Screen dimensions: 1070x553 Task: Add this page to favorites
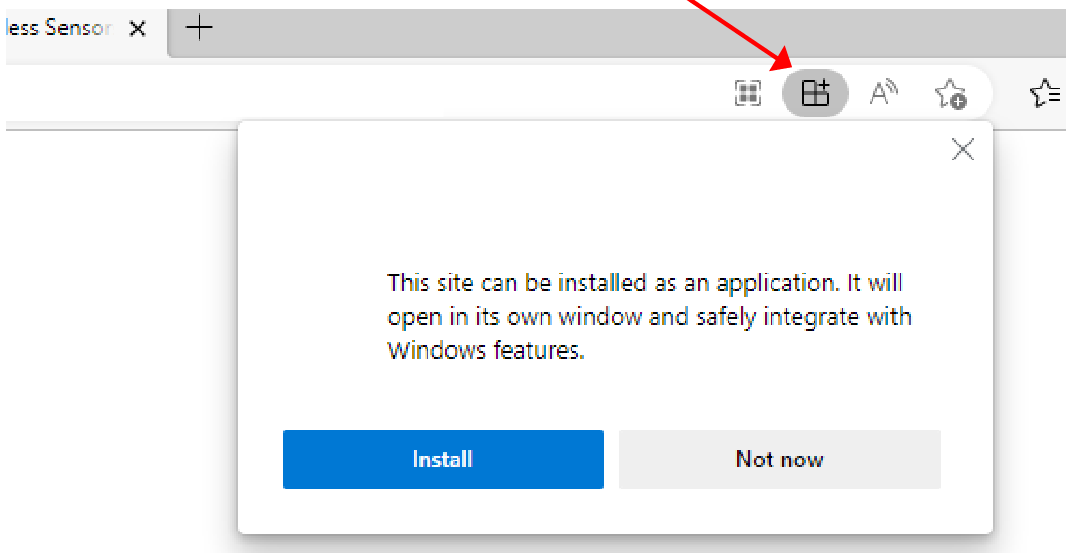point(949,94)
